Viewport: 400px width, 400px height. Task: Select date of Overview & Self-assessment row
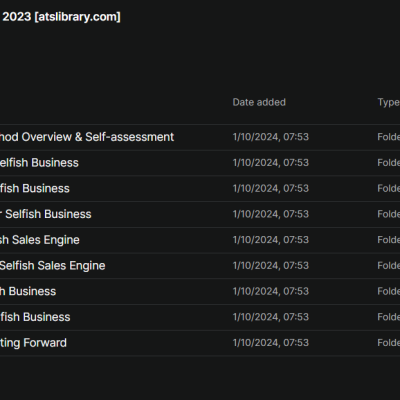click(271, 137)
